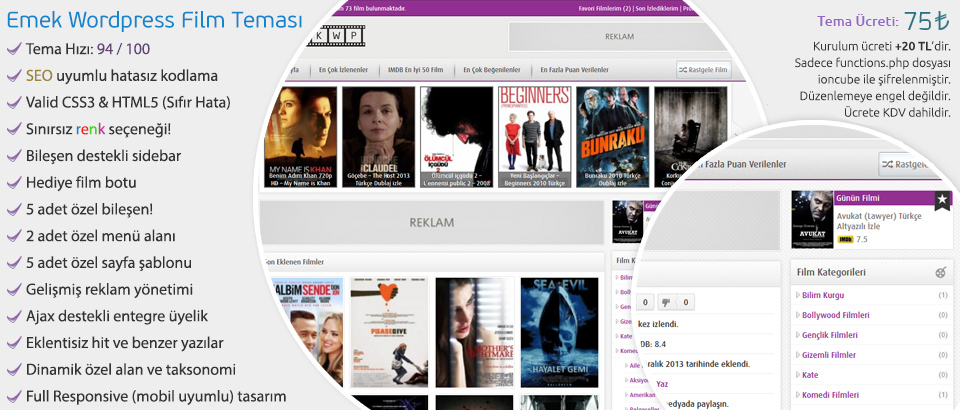960x410 pixels.
Task: Click the star icon on Günün Filmi
Action: pos(942,200)
